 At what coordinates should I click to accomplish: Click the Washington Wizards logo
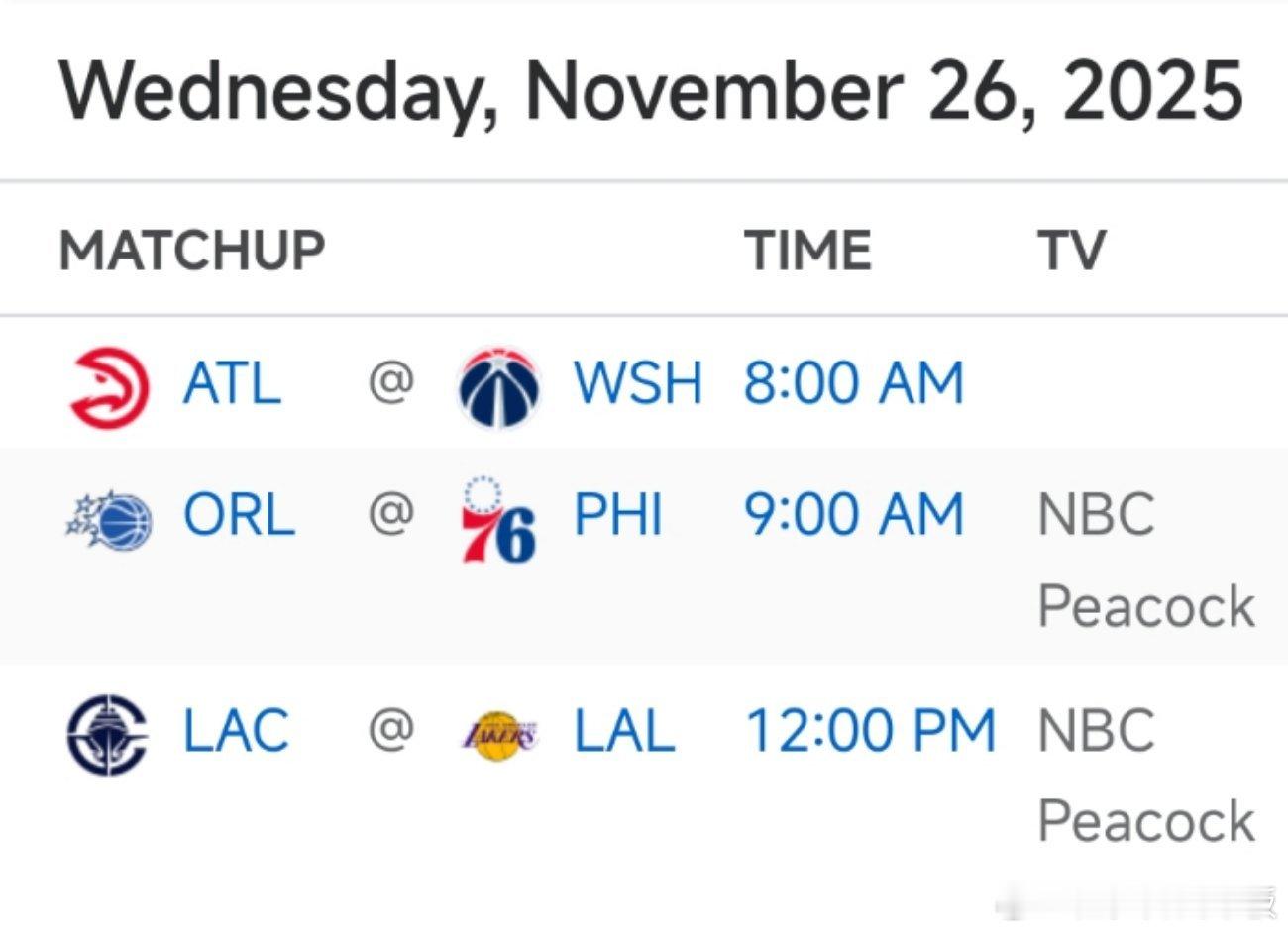498,386
